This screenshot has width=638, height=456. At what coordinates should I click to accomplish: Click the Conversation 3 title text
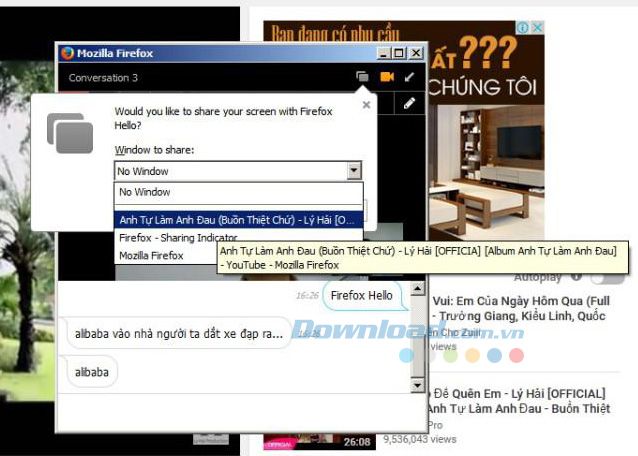(x=103, y=78)
